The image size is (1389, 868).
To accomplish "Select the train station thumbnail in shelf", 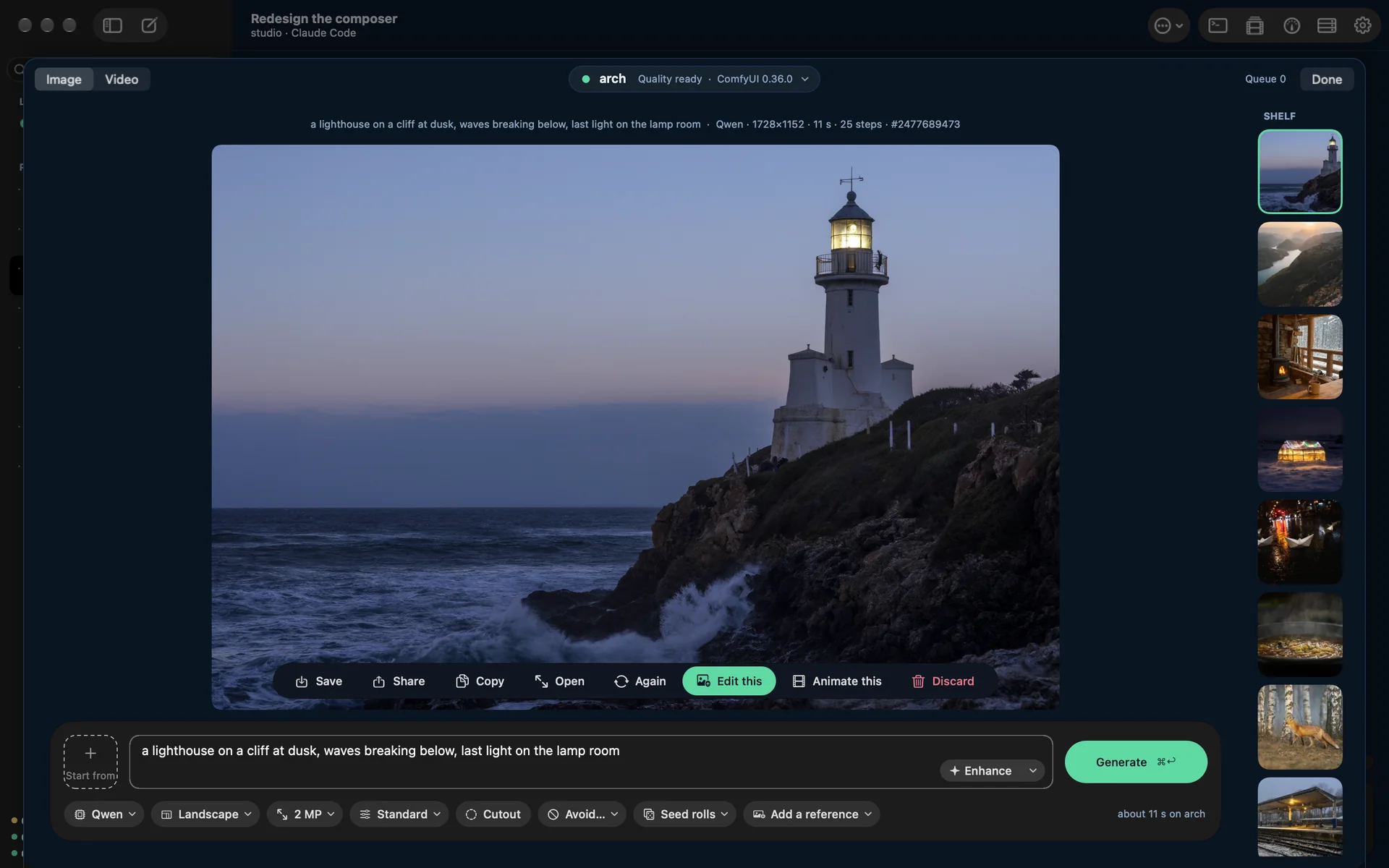I will coord(1300,817).
